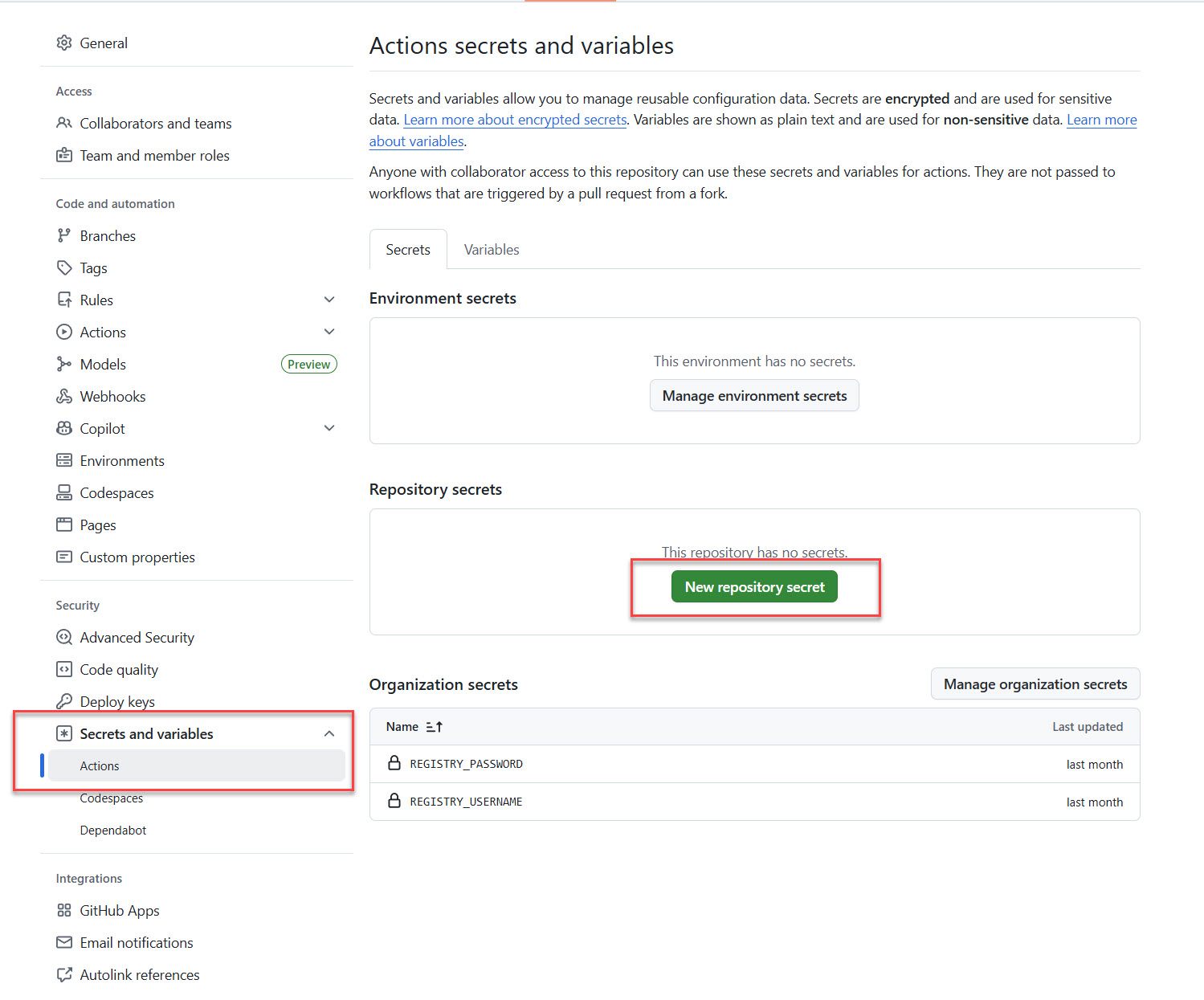Expand the Actions settings chevron
The height and width of the screenshot is (1000, 1204).
coord(329,332)
